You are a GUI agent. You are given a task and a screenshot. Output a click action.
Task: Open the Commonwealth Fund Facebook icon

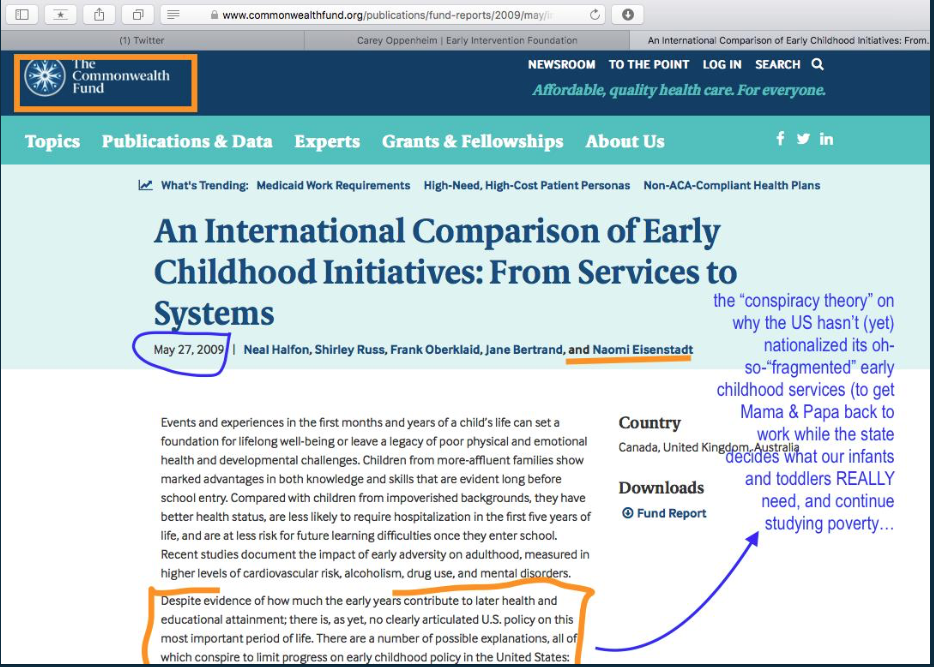click(780, 139)
